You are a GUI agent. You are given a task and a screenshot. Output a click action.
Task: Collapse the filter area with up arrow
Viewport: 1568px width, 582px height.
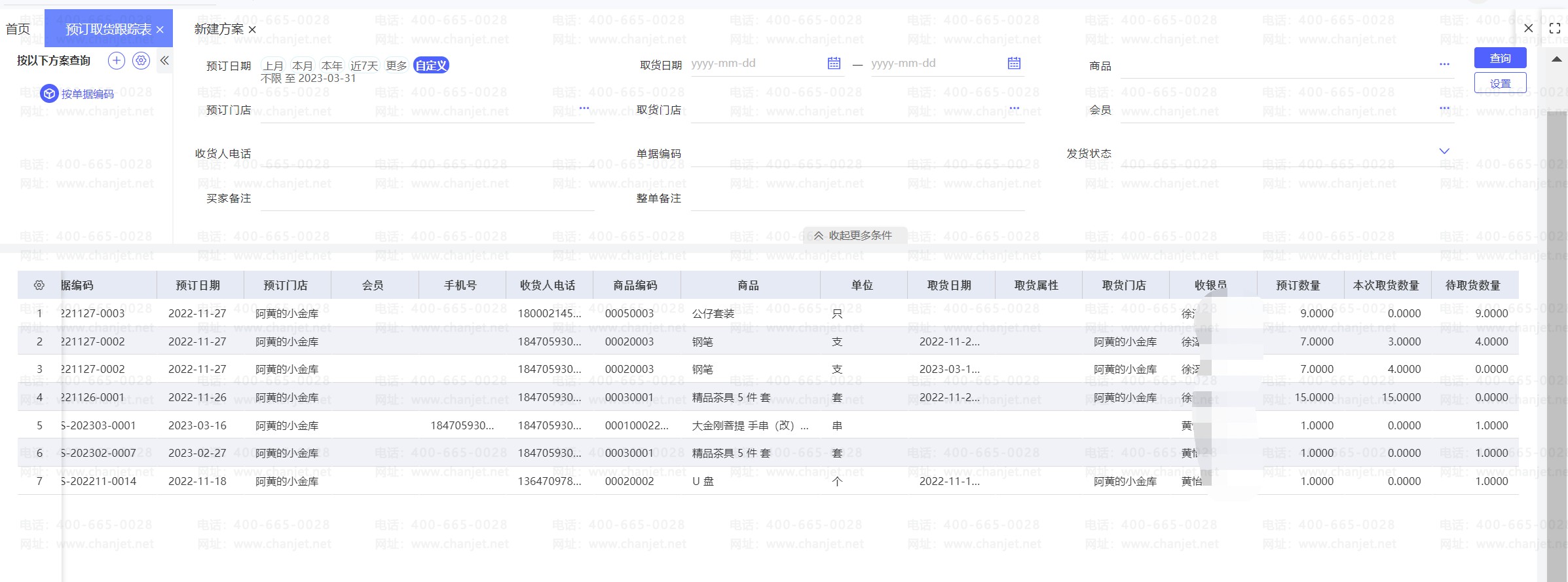(1557, 59)
